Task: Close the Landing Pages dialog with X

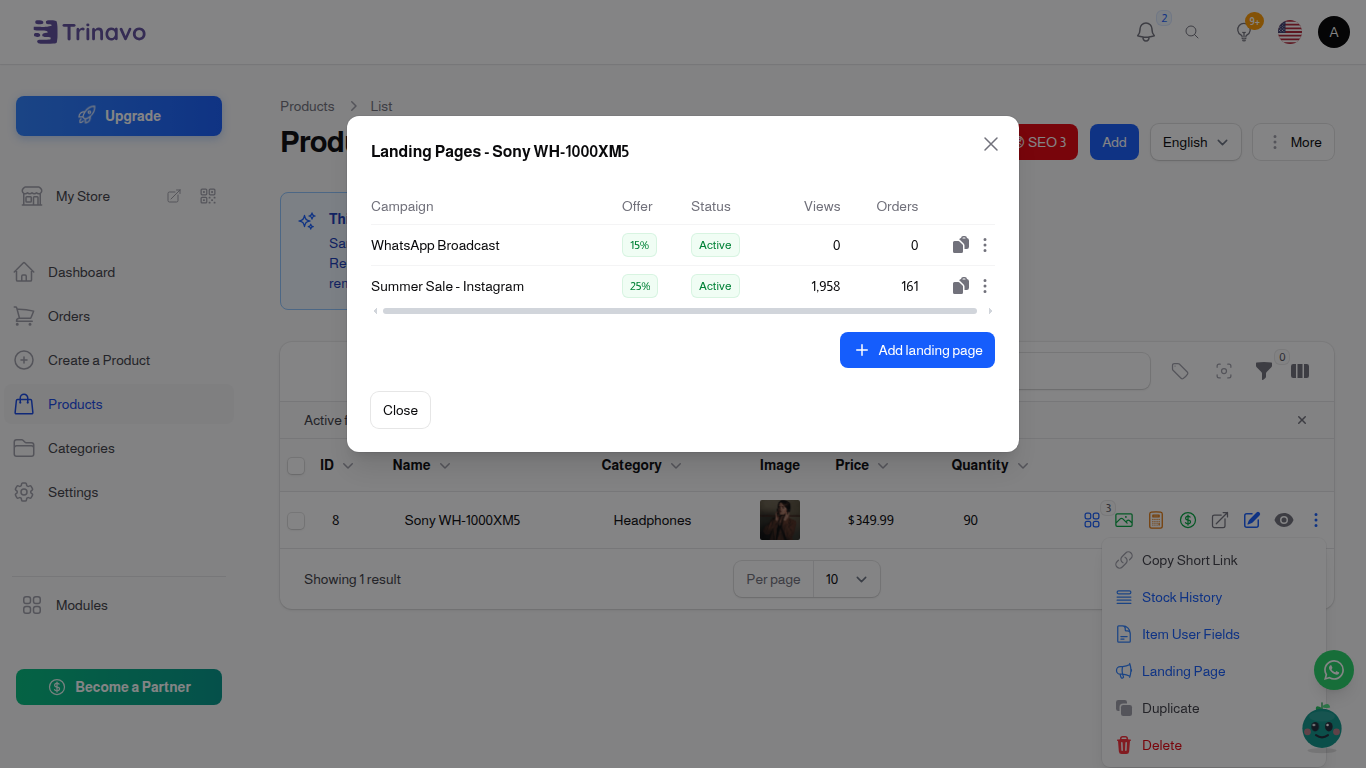Action: tap(991, 144)
